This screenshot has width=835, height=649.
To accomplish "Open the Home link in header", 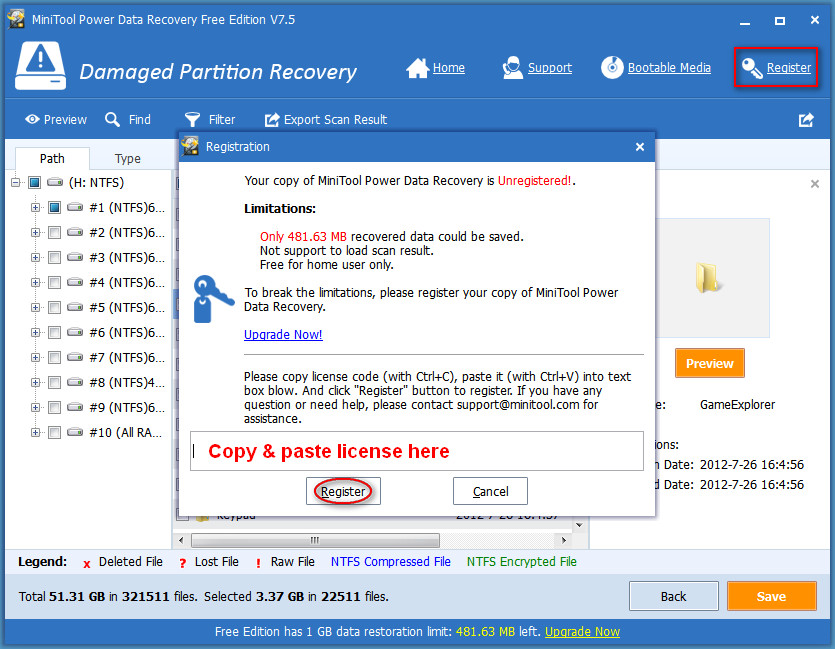I will point(448,68).
